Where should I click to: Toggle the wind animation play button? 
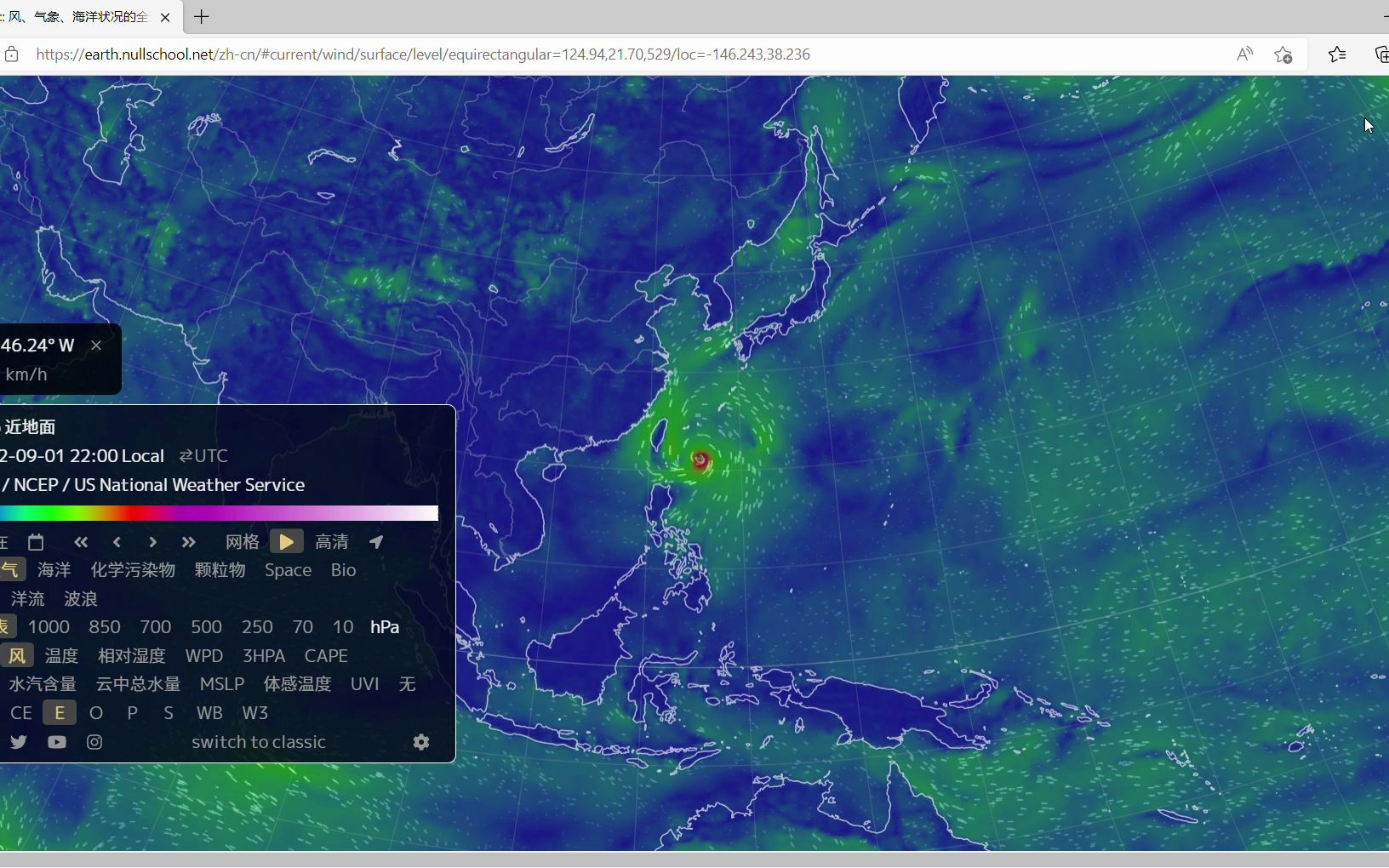tap(287, 542)
